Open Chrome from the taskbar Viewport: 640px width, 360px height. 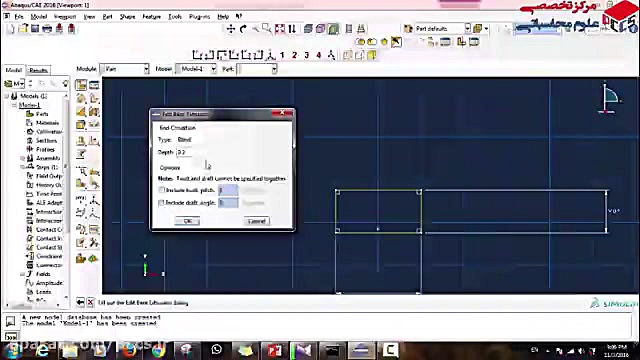point(158,350)
